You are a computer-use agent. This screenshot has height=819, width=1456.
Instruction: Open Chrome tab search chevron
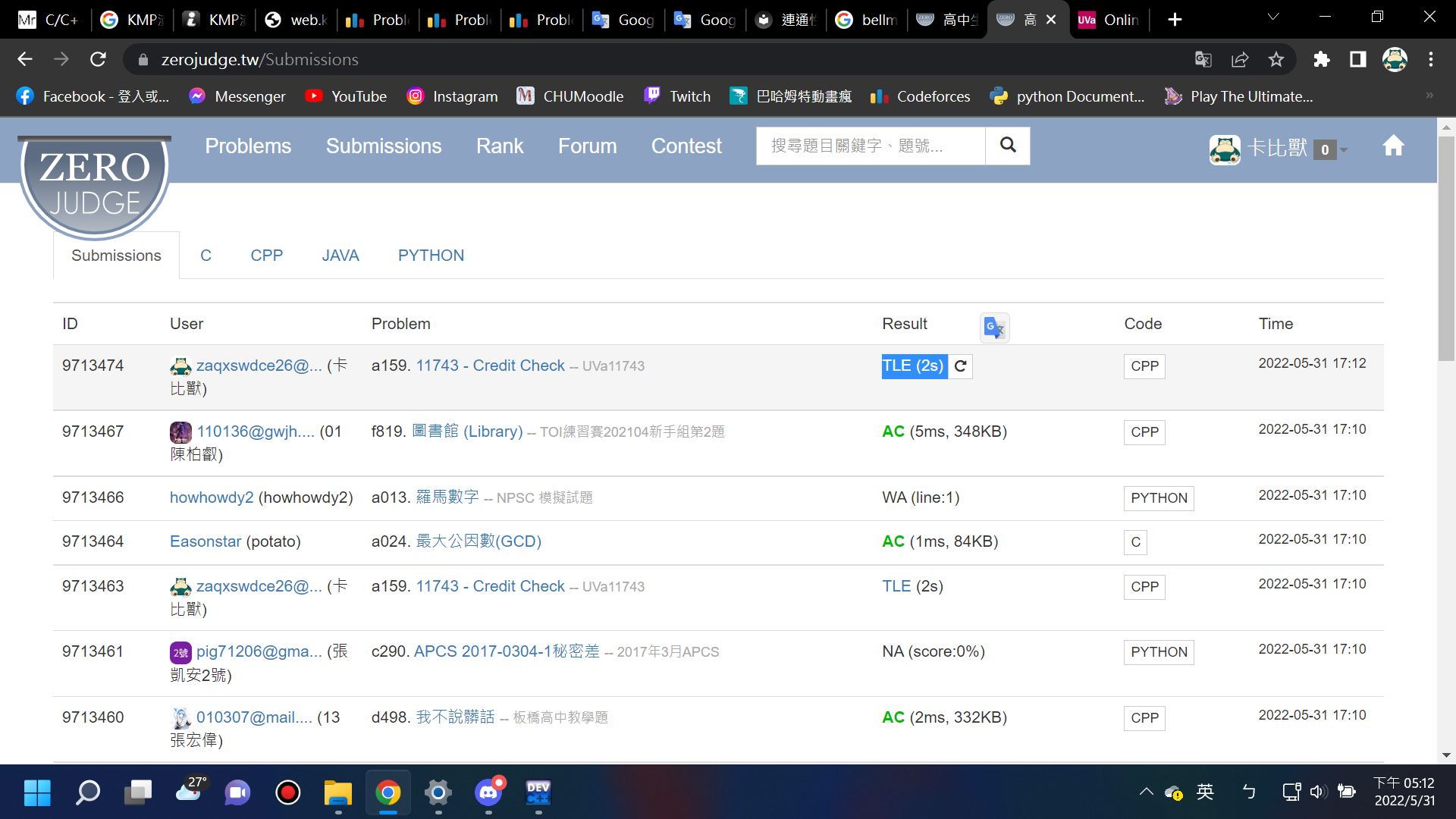[1273, 17]
